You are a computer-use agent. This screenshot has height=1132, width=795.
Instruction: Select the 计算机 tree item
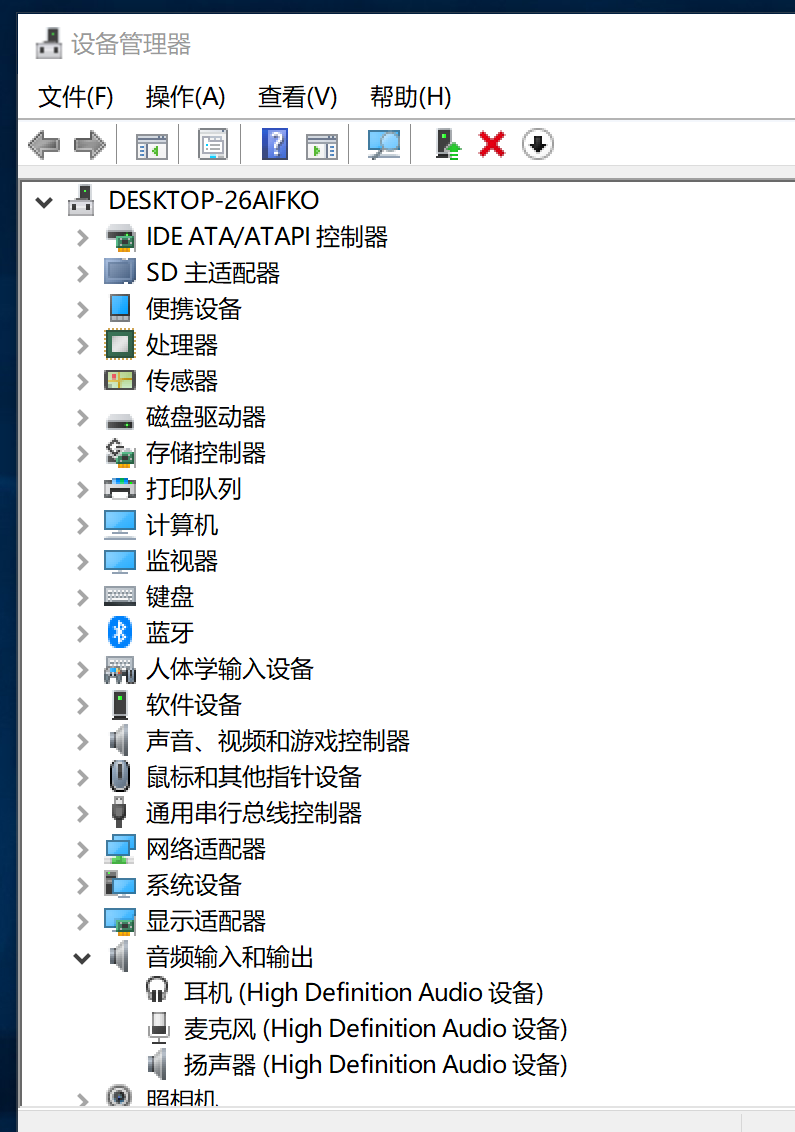coord(181,525)
